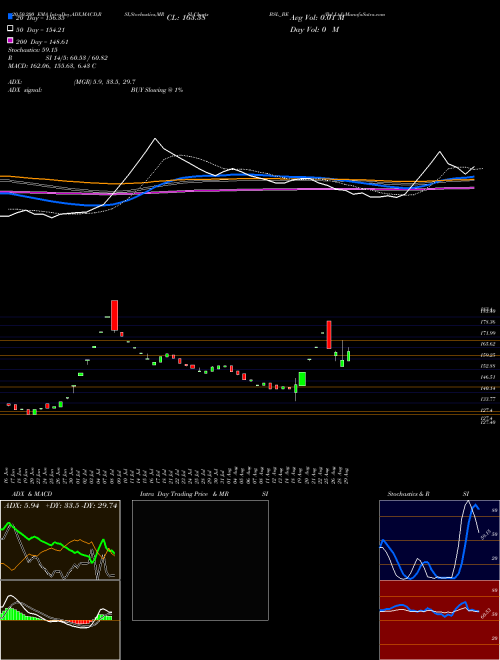Click the 59.13 stochastics value label
Screen dimensions: 500x660
point(484,536)
